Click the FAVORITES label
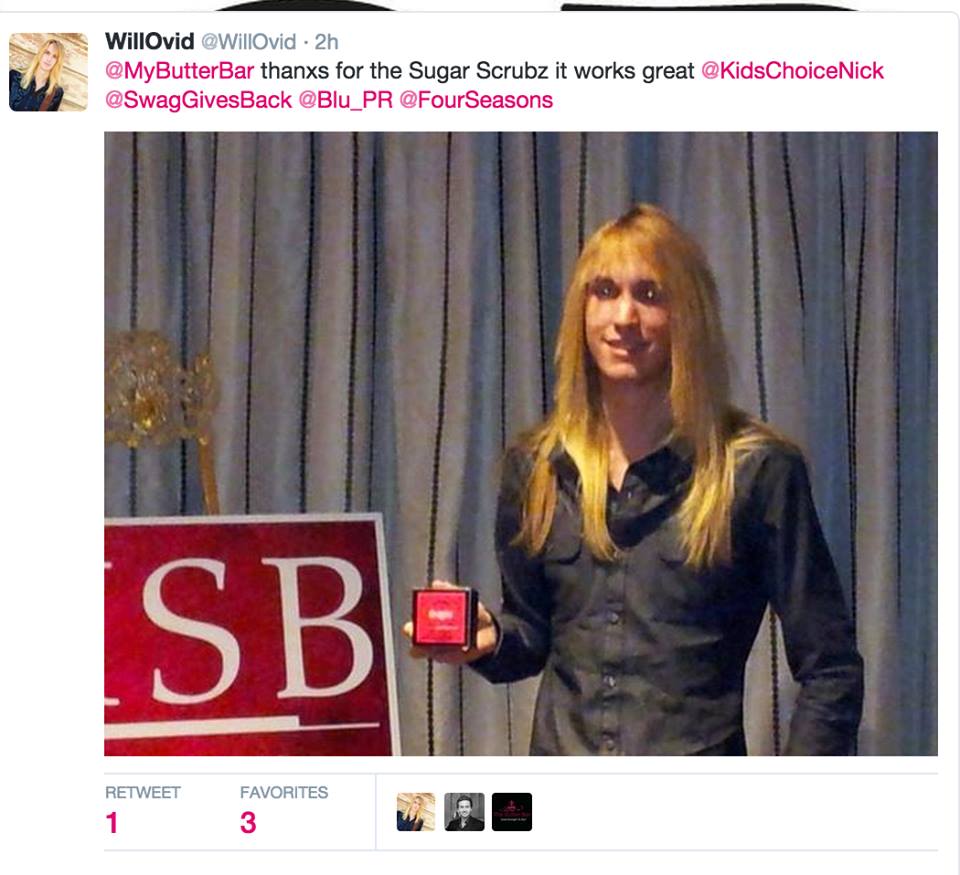 (284, 792)
